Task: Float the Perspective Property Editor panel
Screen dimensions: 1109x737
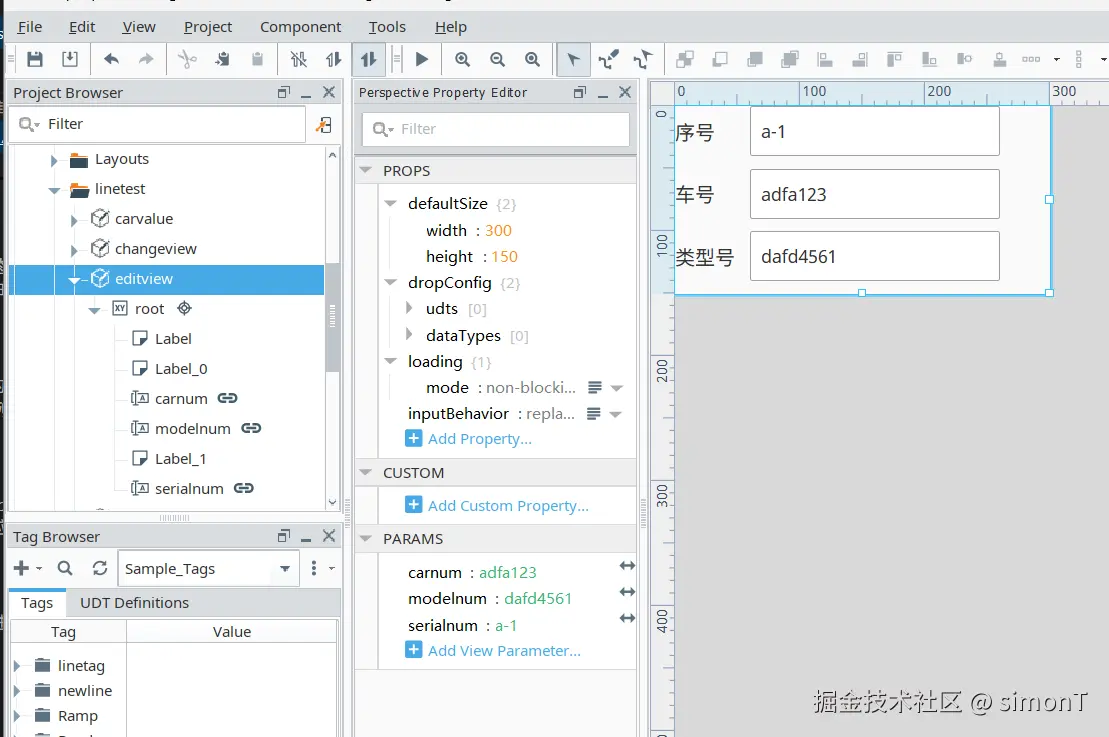Action: pyautogui.click(x=580, y=92)
